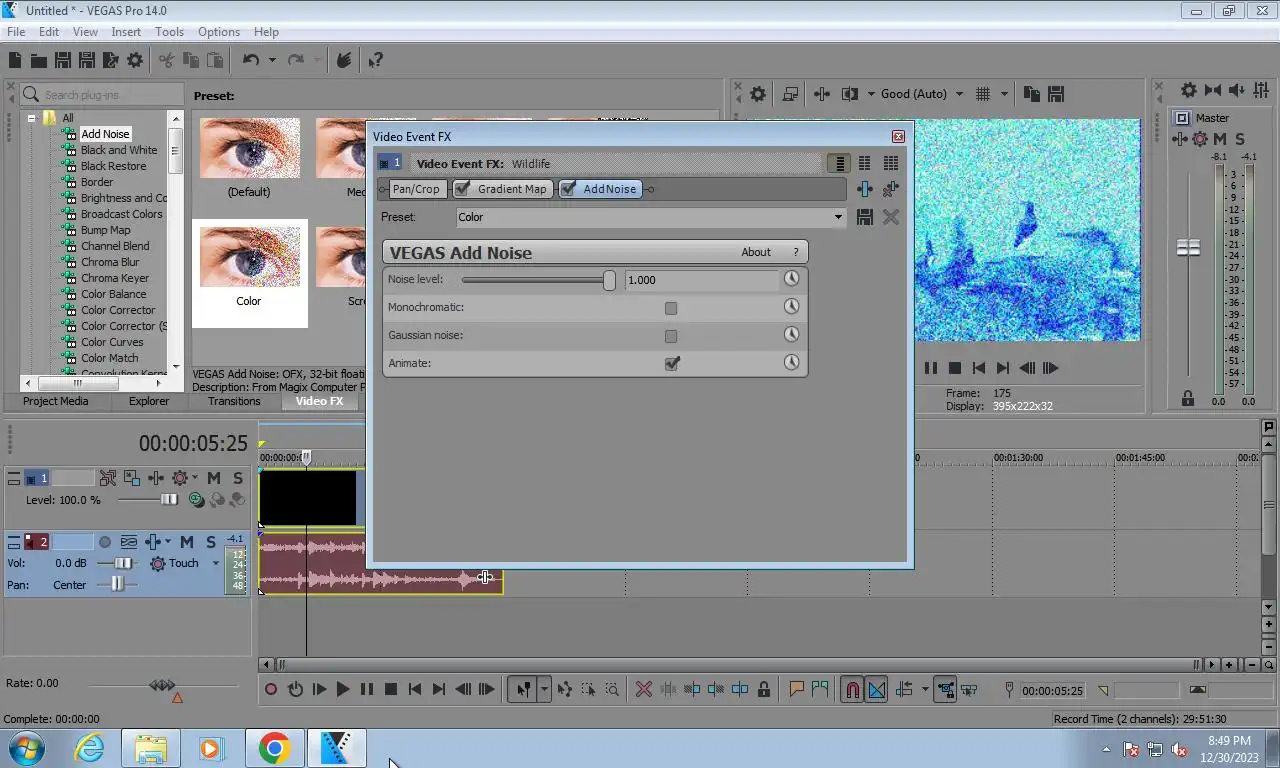Create a new project with toolbar icon
The width and height of the screenshot is (1280, 768).
tap(15, 61)
